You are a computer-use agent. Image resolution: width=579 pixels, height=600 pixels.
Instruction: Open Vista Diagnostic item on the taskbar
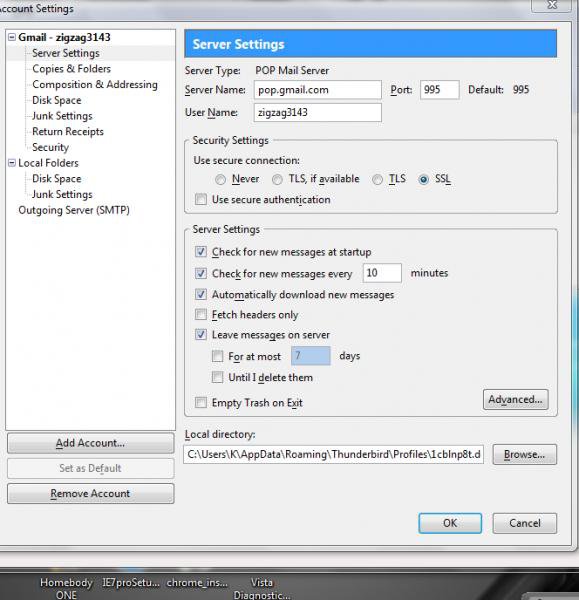(262, 589)
